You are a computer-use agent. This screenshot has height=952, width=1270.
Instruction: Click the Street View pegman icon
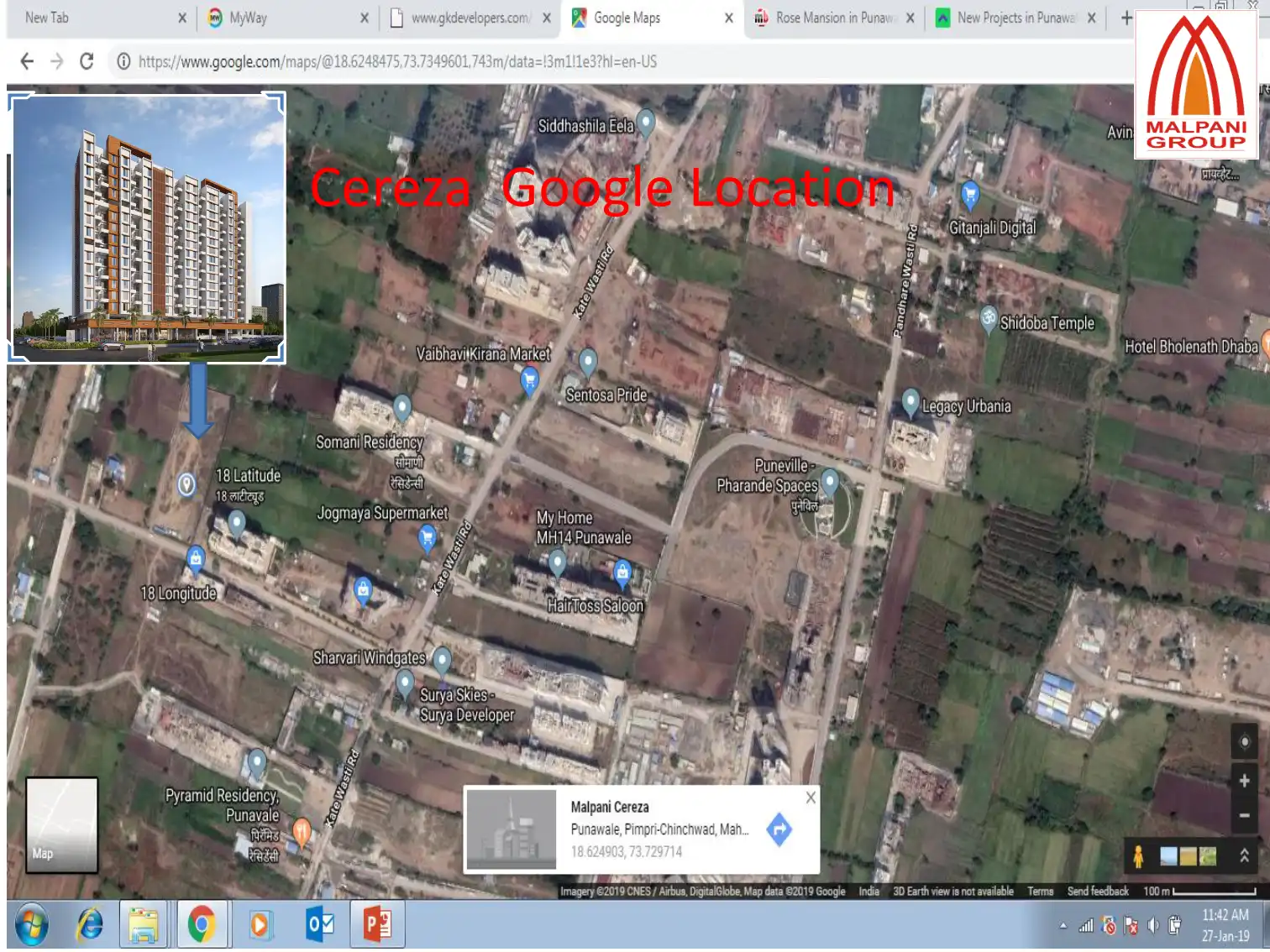coord(1138,856)
